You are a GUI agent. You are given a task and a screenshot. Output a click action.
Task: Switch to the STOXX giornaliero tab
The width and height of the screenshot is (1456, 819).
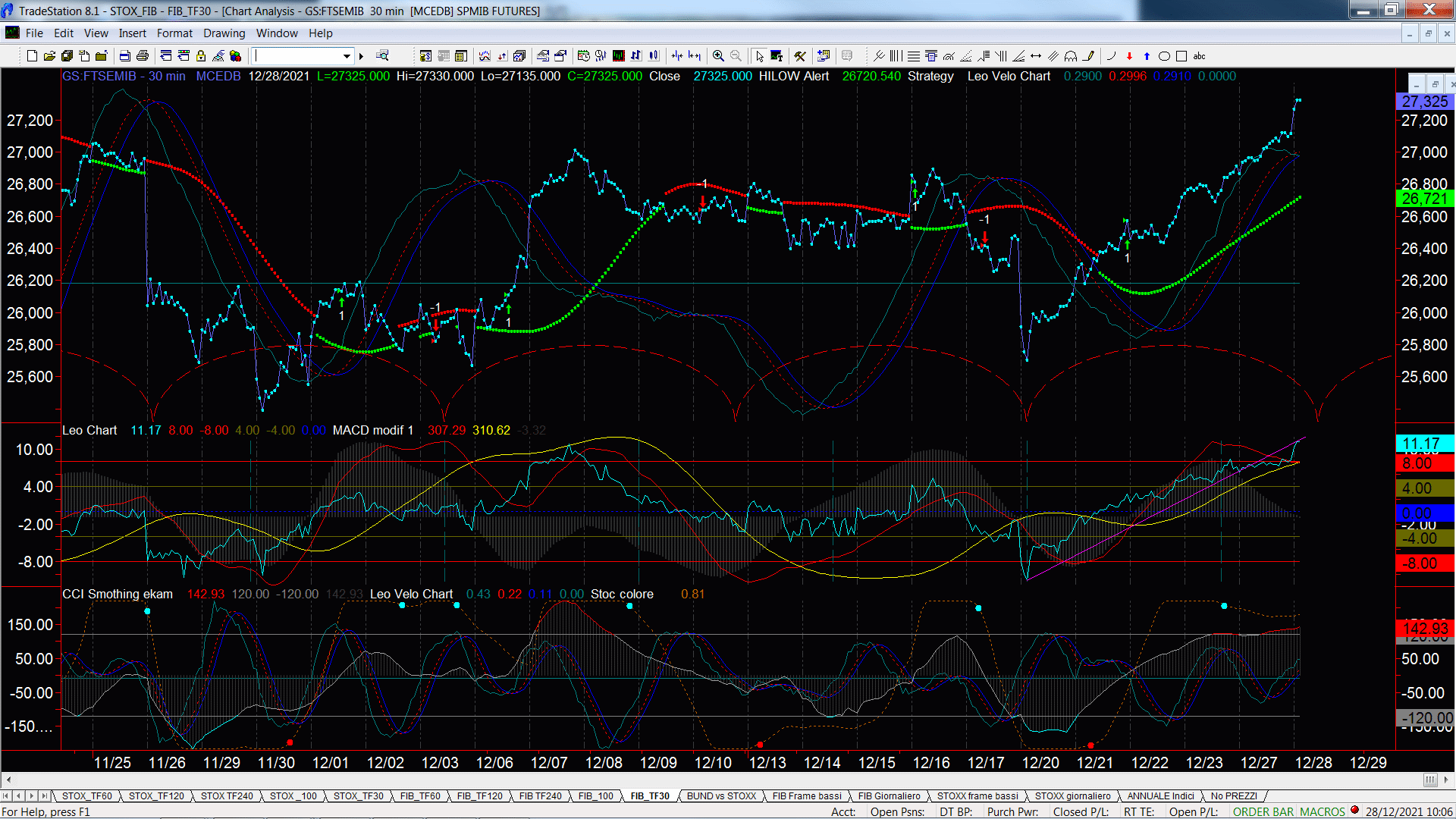[x=1072, y=796]
